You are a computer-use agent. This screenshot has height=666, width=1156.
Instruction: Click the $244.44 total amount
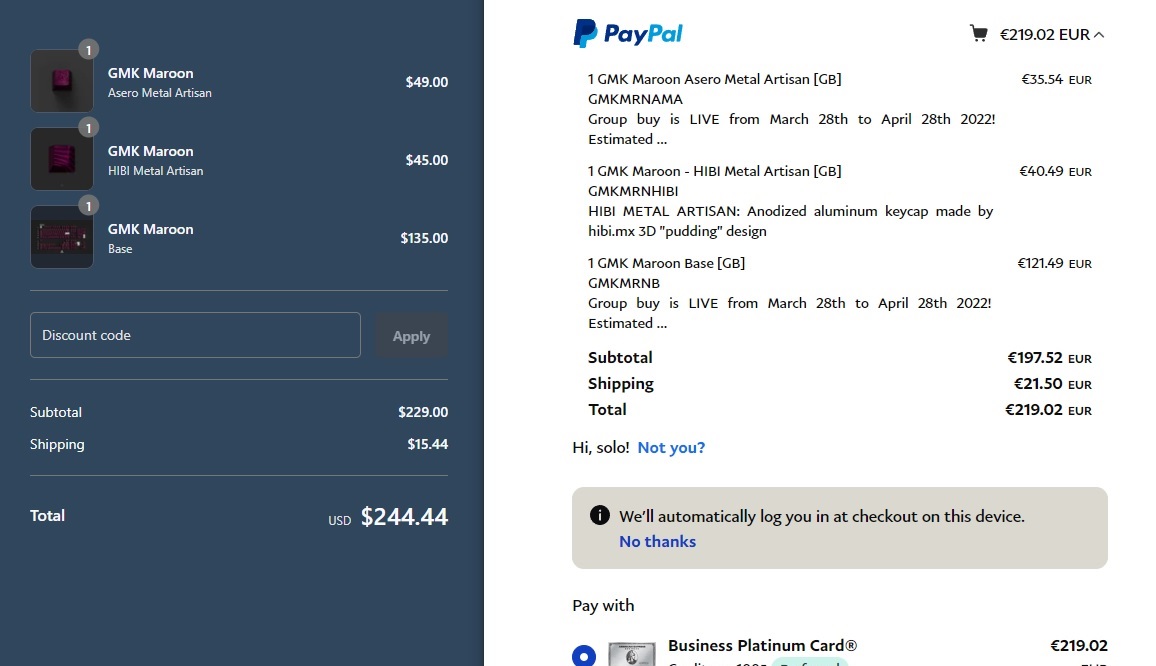(x=404, y=516)
